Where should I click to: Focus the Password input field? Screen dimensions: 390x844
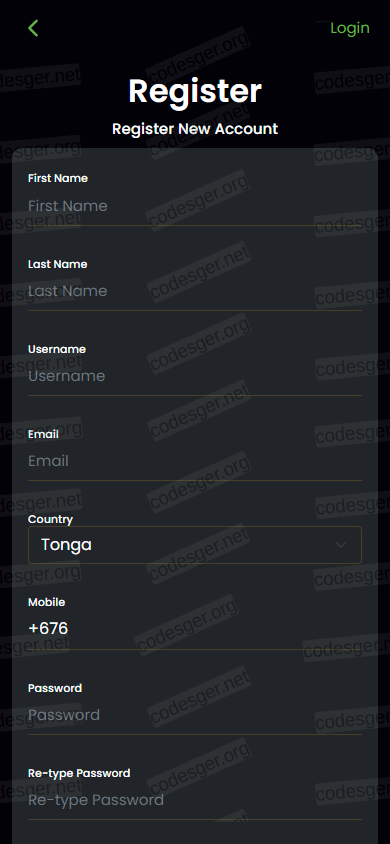click(195, 715)
